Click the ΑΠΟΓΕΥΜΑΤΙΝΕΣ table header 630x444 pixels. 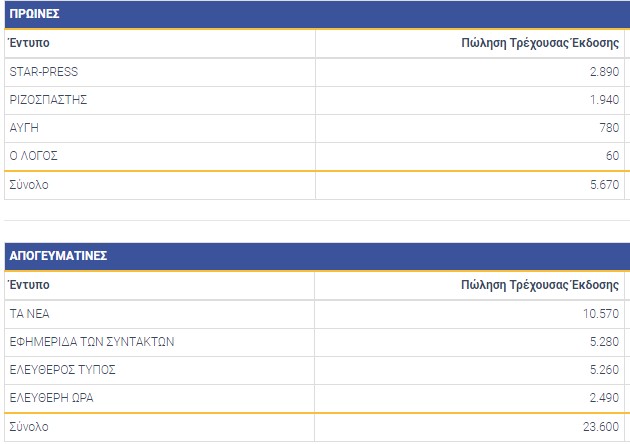pos(58,256)
